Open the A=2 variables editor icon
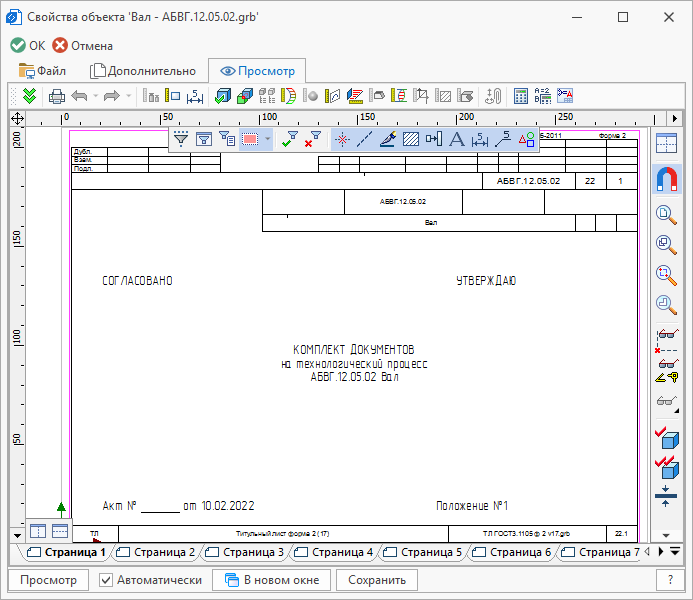This screenshot has width=693, height=600. point(543,96)
